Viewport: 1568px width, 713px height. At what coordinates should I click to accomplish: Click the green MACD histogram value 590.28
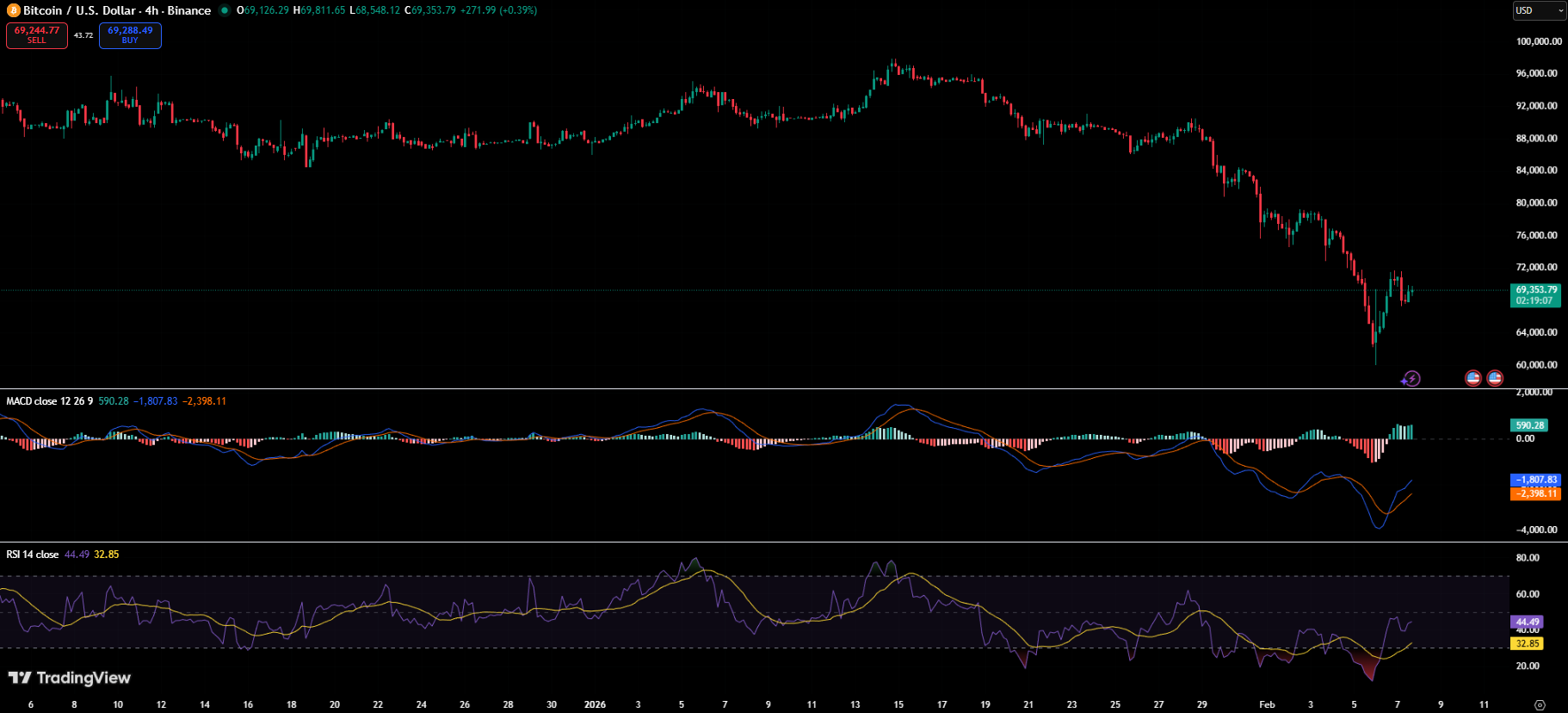1529,425
